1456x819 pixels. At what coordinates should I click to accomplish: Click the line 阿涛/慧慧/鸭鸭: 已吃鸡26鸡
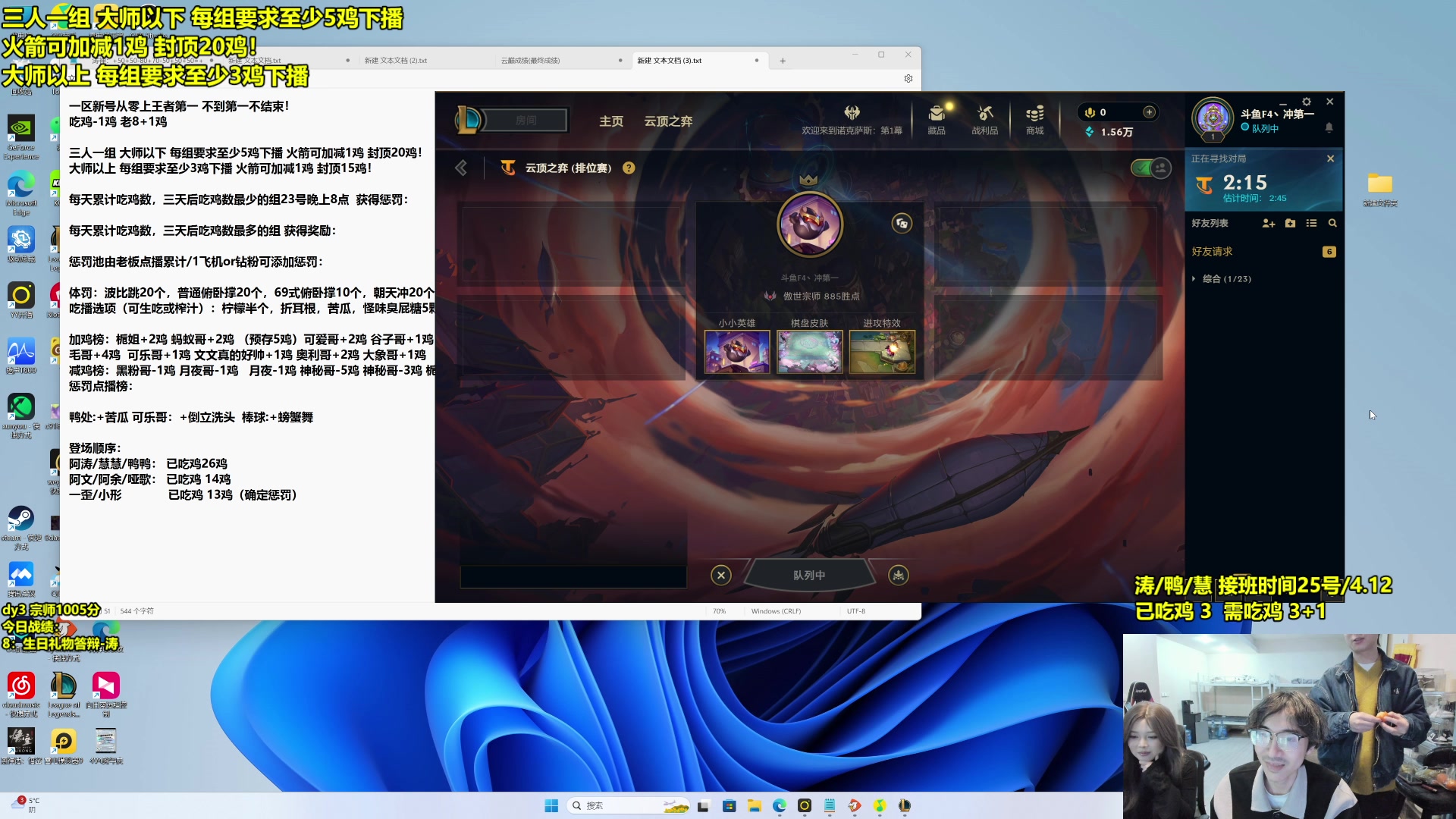(x=148, y=463)
